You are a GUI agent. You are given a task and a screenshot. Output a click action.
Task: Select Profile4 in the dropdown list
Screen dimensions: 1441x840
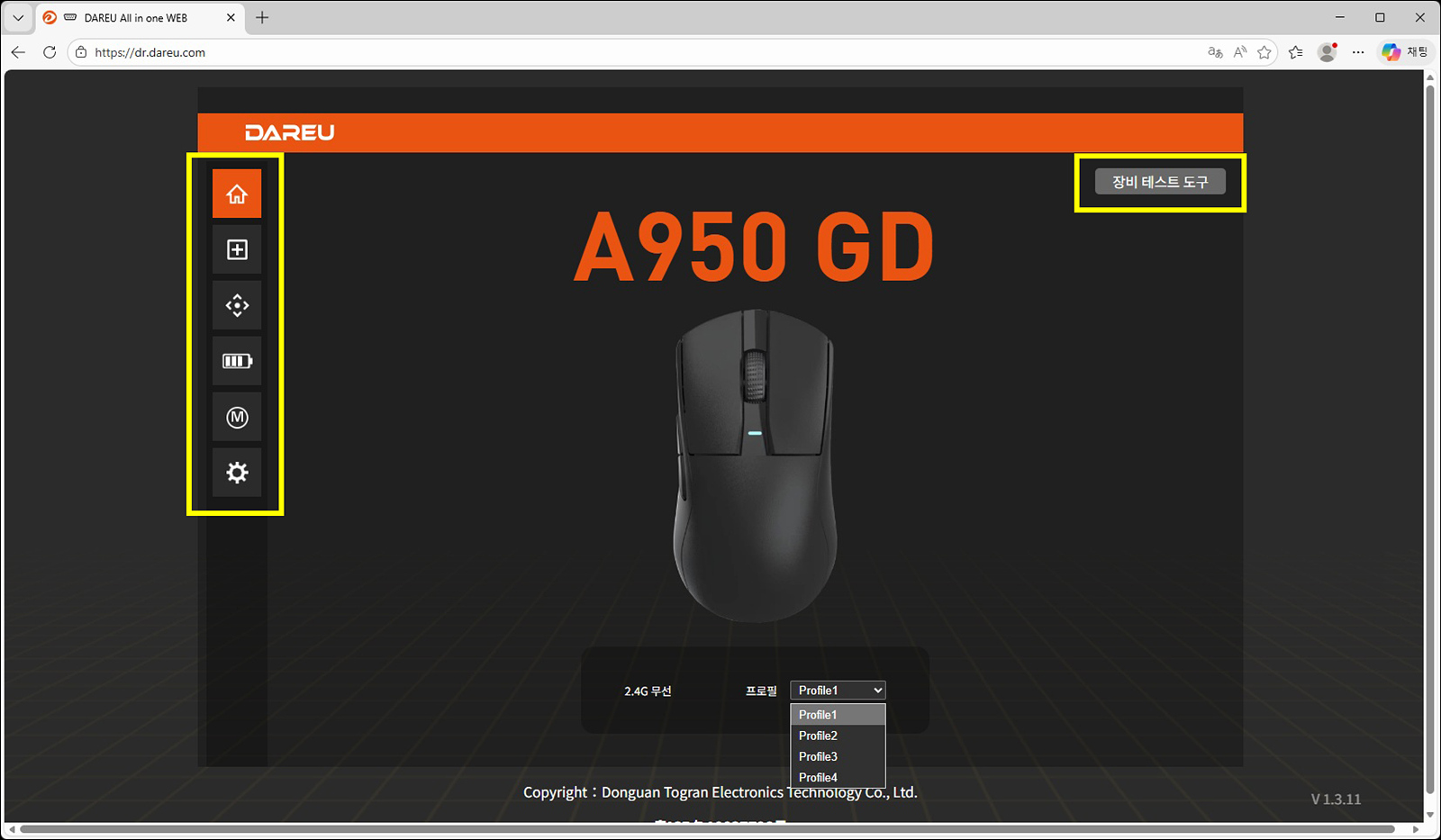[x=838, y=777]
